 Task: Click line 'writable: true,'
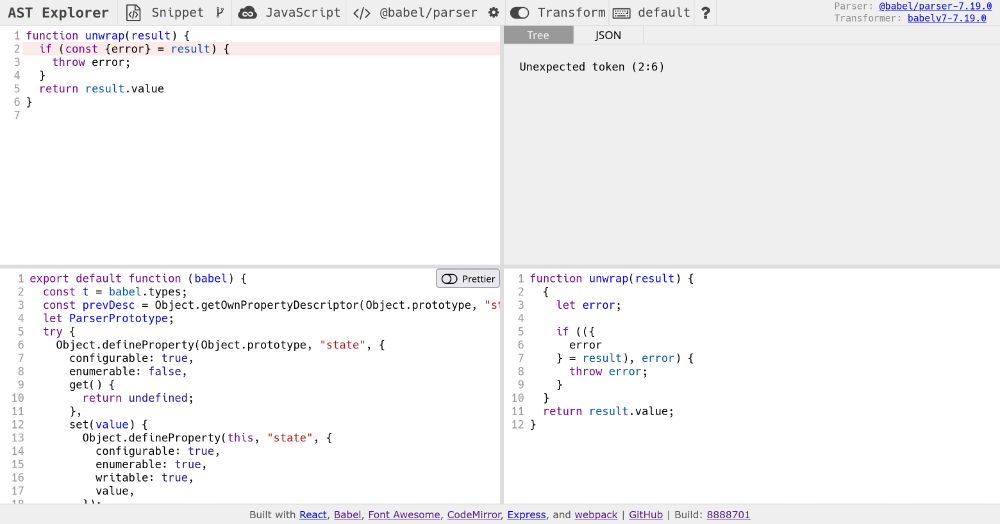145,477
